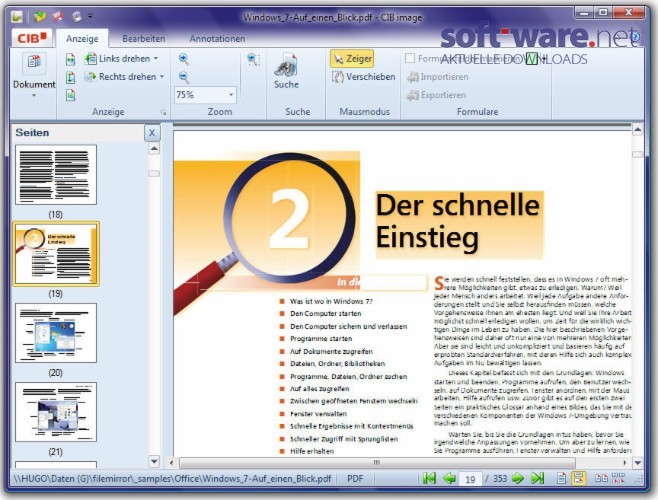Click the file path in status bar
The height and width of the screenshot is (500, 658).
(x=172, y=479)
